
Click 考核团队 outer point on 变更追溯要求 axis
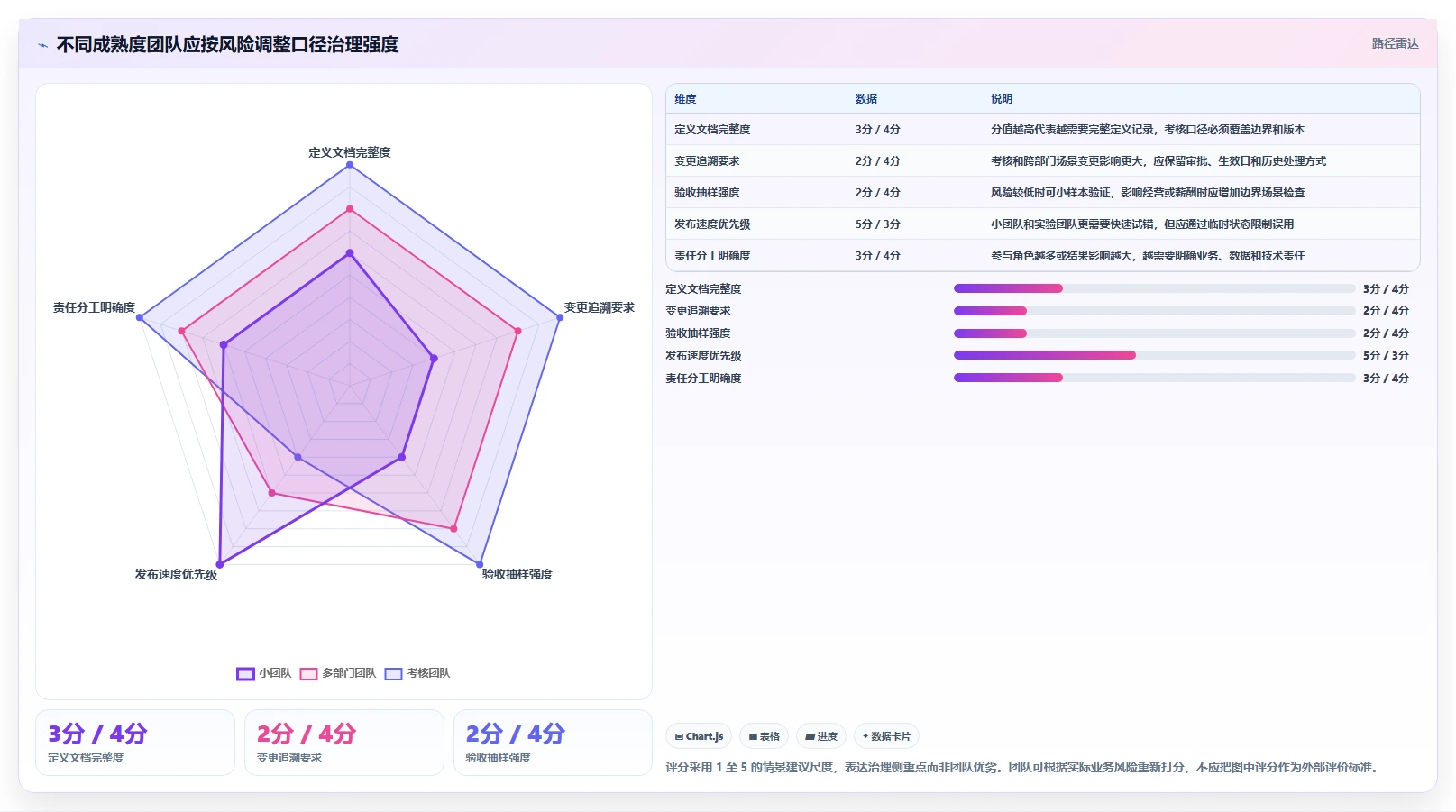560,317
